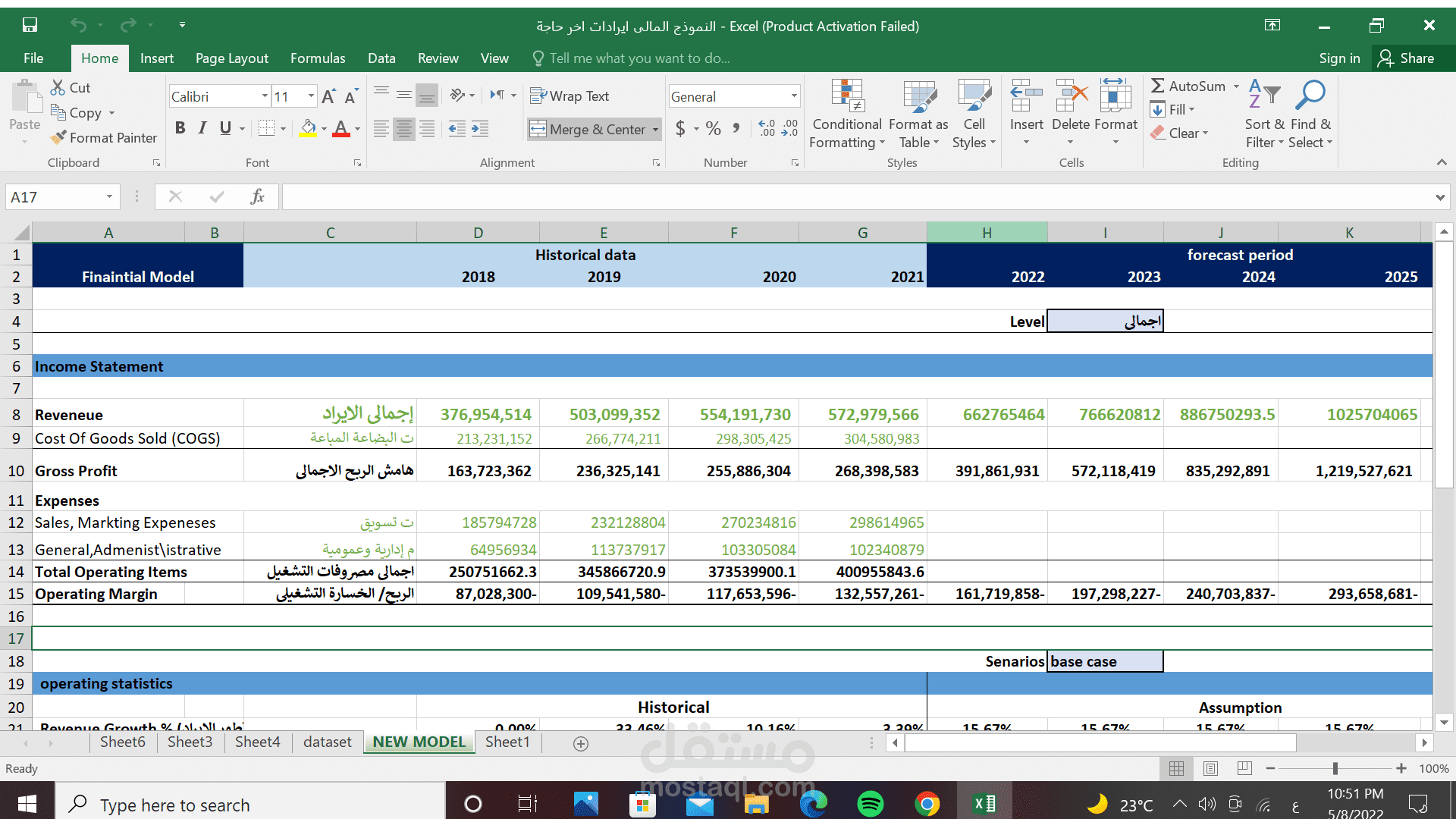Click the Increase Indent icon
The image size is (1456, 819).
point(480,129)
